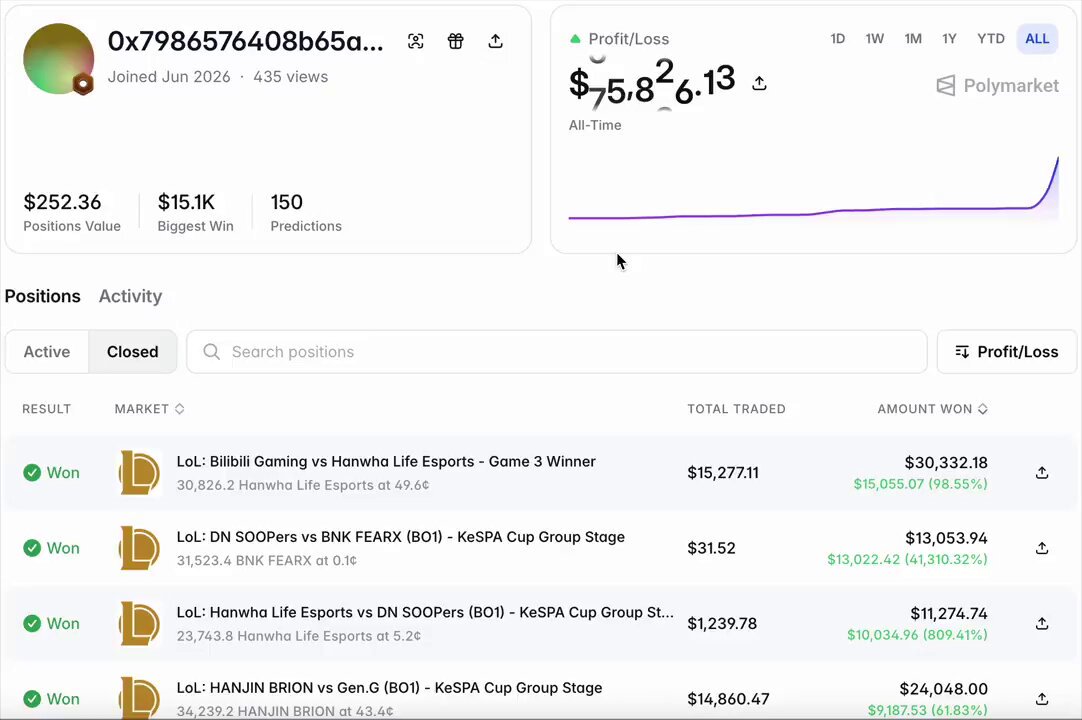Share the DN SOOPers vs BNK FEARX position
This screenshot has height=720, width=1082.
(x=1042, y=548)
